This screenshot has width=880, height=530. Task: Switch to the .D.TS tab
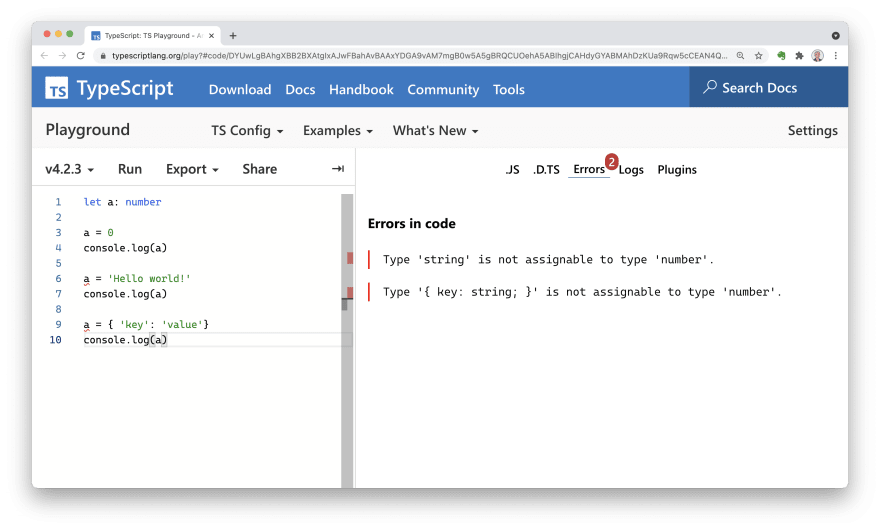click(546, 170)
